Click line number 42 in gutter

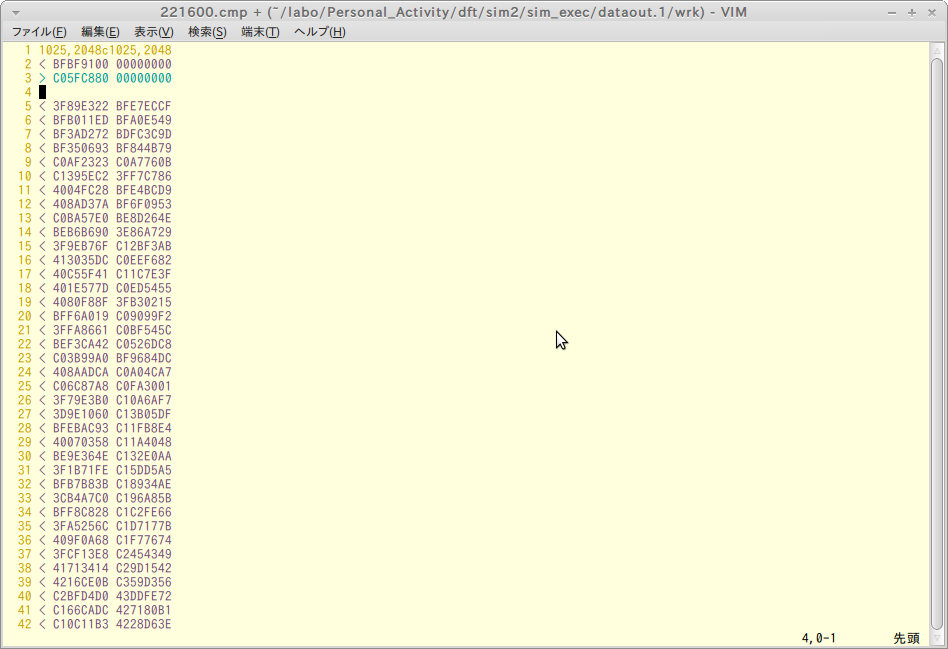click(24, 624)
